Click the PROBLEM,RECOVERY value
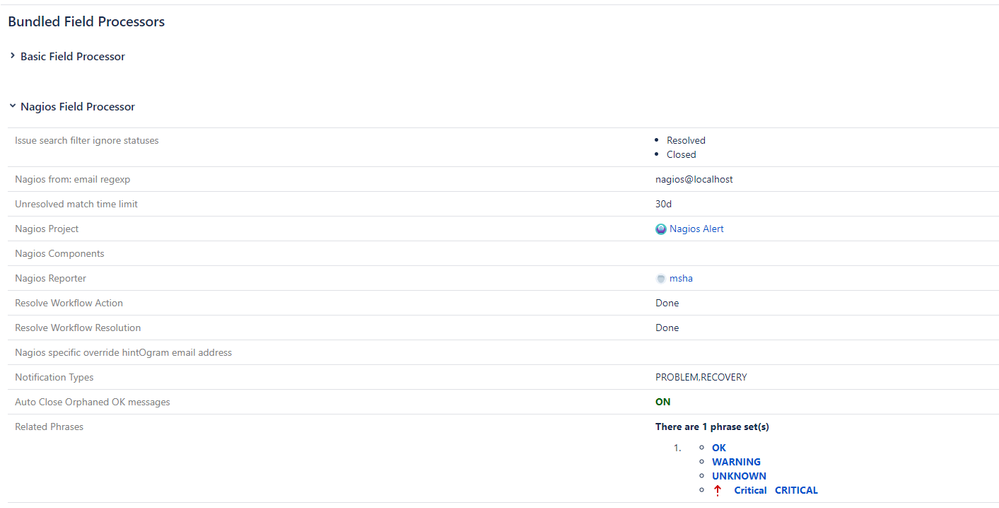Viewport: 999px width, 508px height. click(701, 377)
